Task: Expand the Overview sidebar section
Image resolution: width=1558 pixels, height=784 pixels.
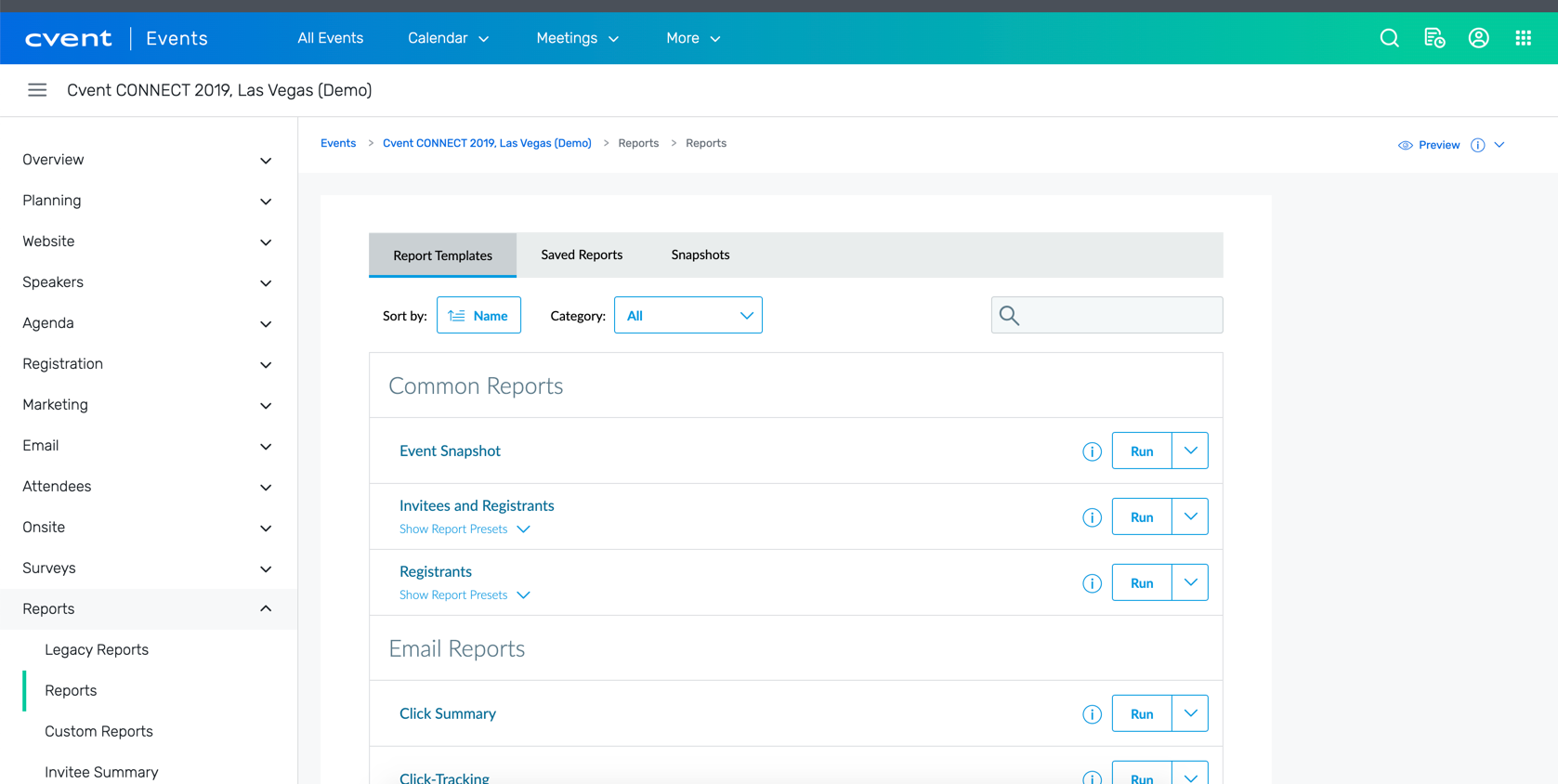Action: (x=149, y=160)
